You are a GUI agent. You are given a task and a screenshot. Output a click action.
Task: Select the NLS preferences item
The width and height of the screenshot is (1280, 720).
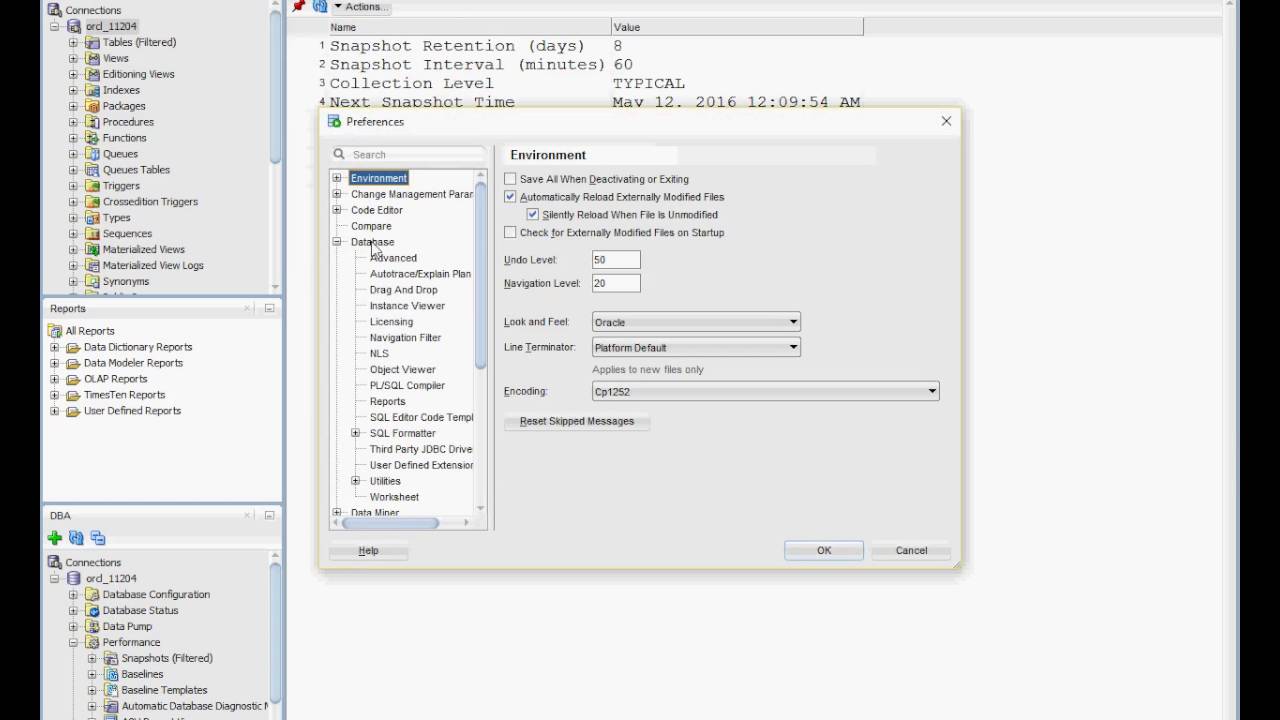pyautogui.click(x=379, y=354)
